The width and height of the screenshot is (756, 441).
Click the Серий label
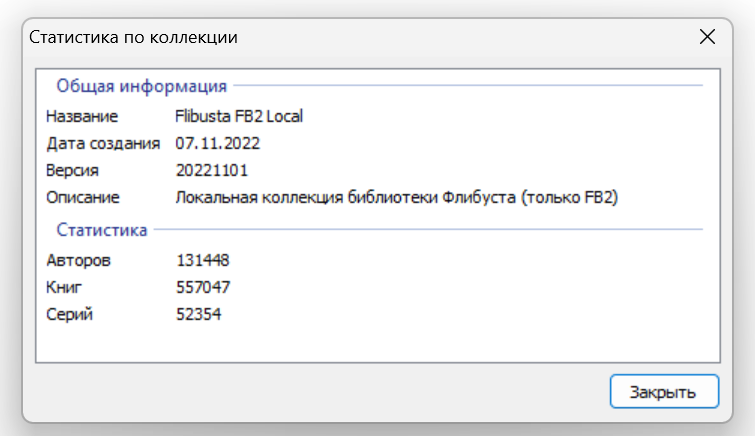tap(71, 314)
